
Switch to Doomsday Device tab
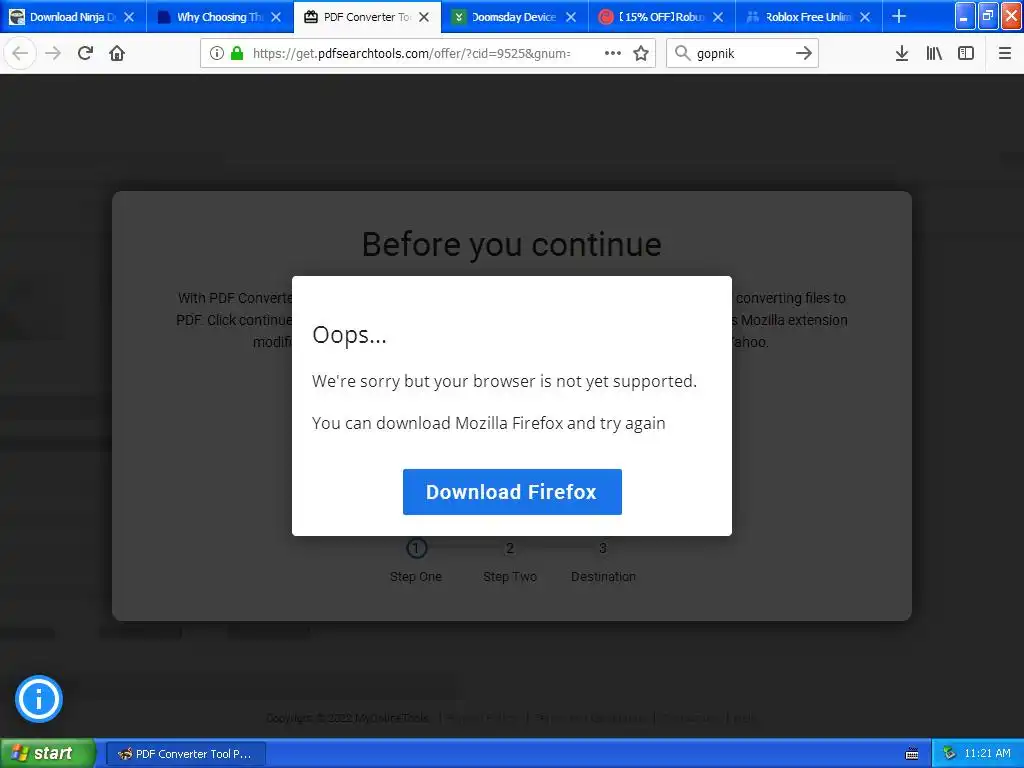[506, 16]
